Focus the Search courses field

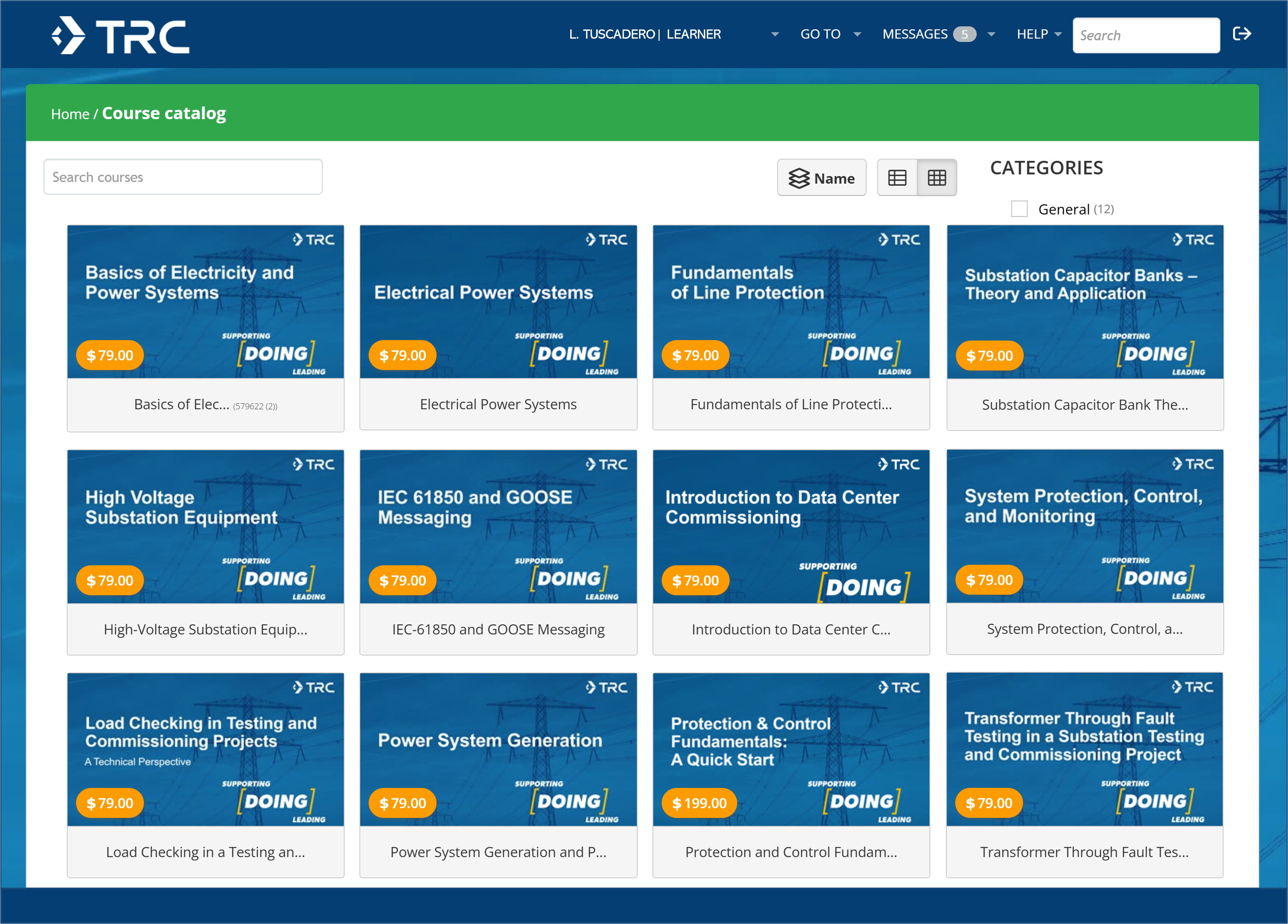click(183, 177)
